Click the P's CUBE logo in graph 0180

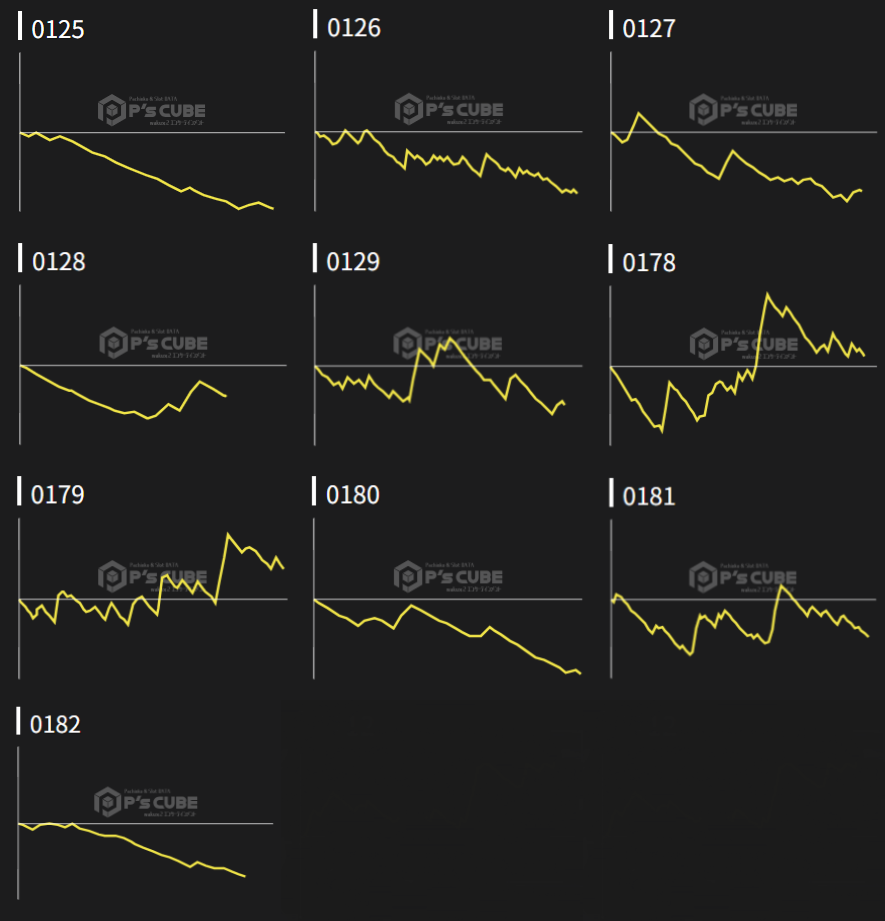point(449,577)
